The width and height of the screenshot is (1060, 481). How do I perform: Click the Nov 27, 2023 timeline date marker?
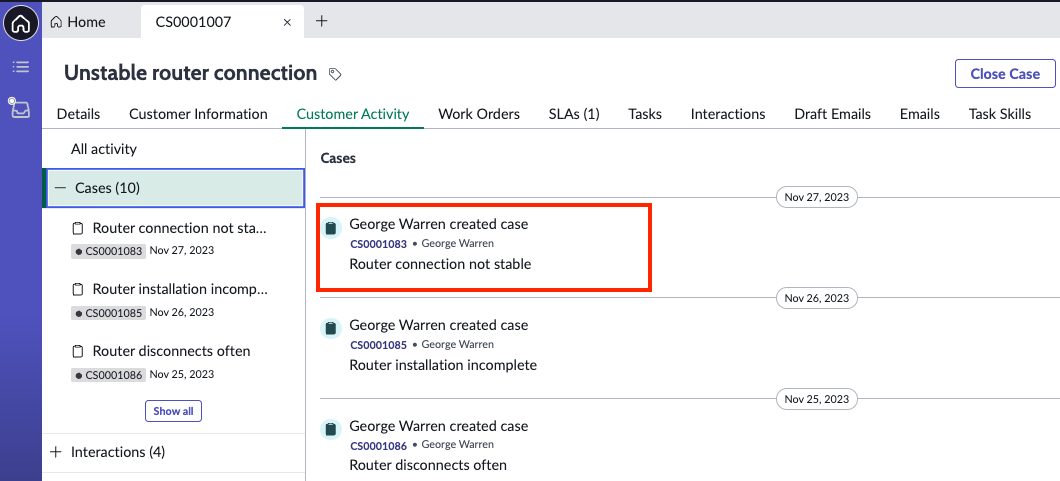pos(817,197)
